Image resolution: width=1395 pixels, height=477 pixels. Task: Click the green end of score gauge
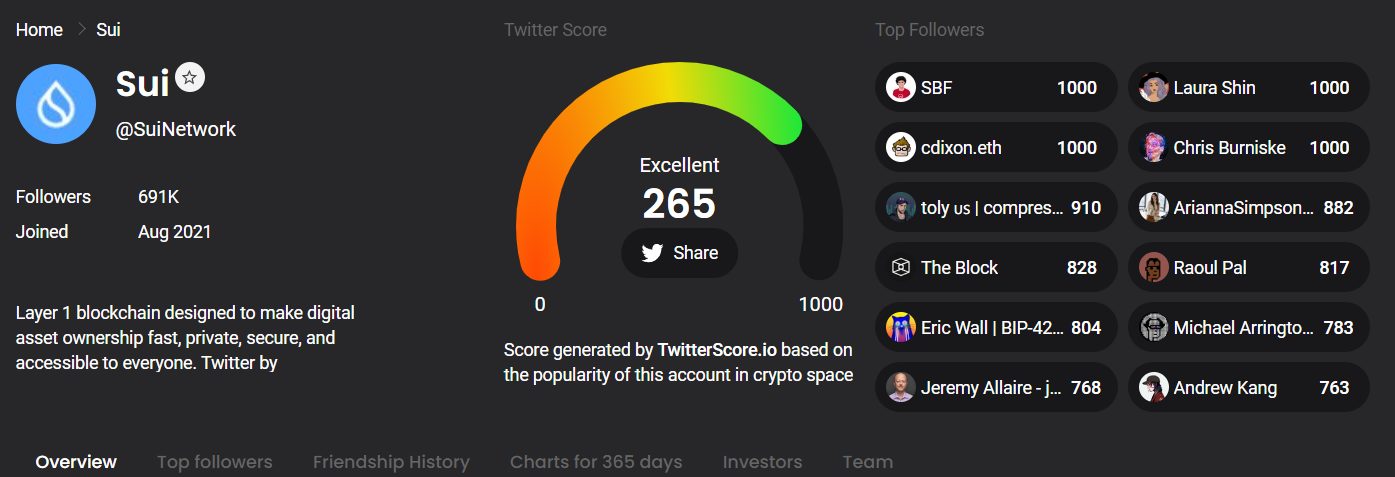click(785, 125)
